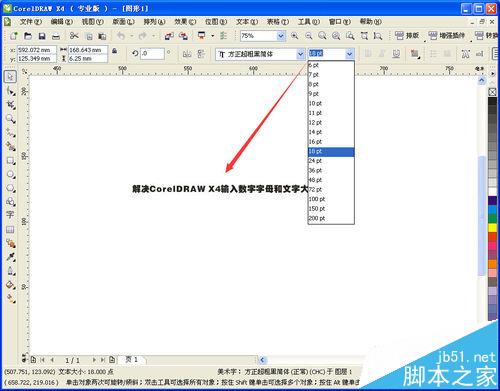Image resolution: width=500 pixels, height=391 pixels.
Task: Pick the green swatch in the palette
Action: coord(492,219)
